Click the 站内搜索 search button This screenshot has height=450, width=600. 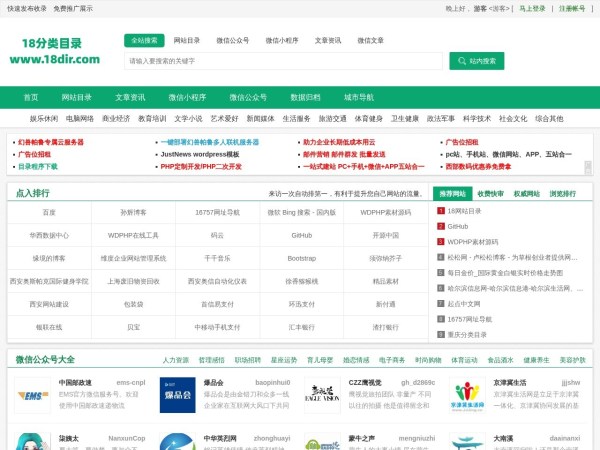476,61
